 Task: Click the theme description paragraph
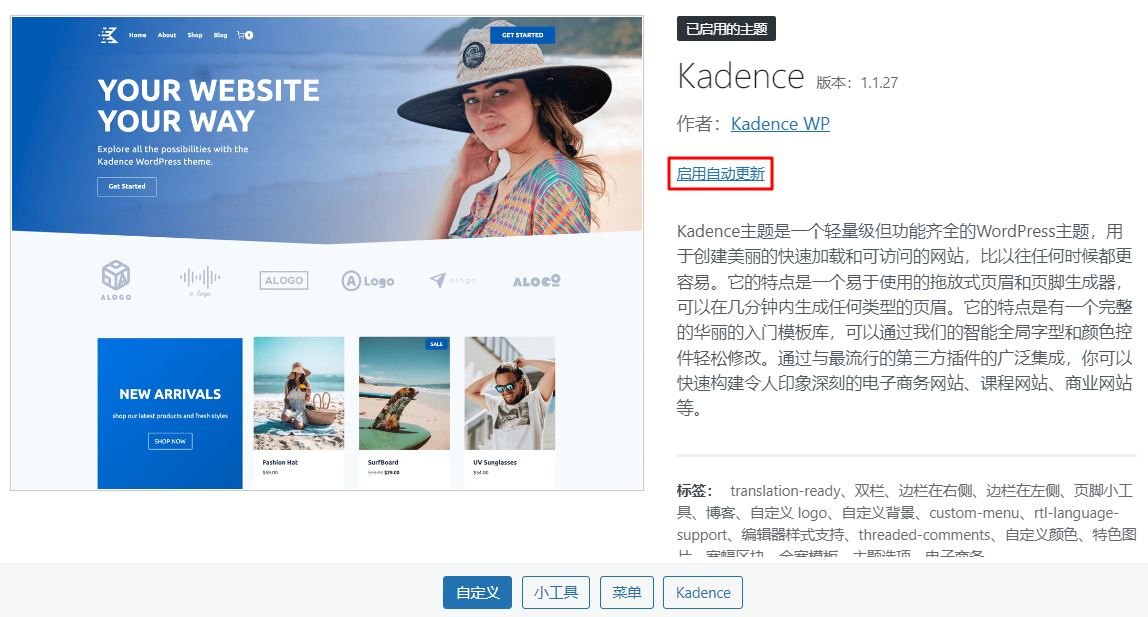[x=905, y=320]
